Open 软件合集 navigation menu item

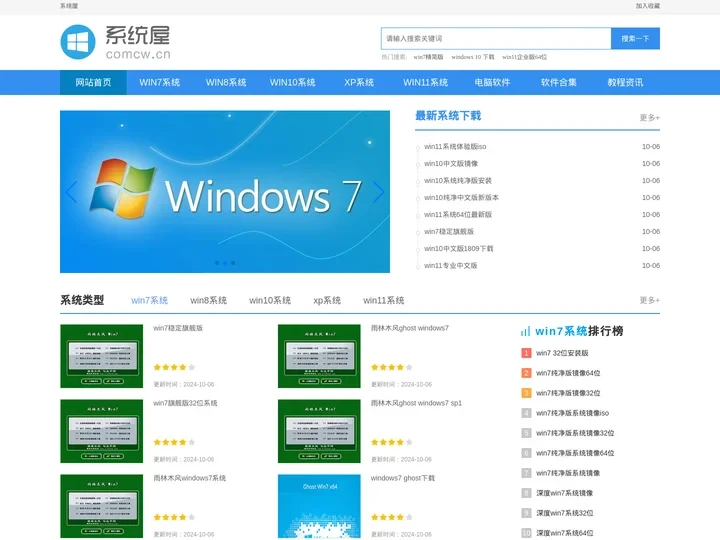pos(559,83)
